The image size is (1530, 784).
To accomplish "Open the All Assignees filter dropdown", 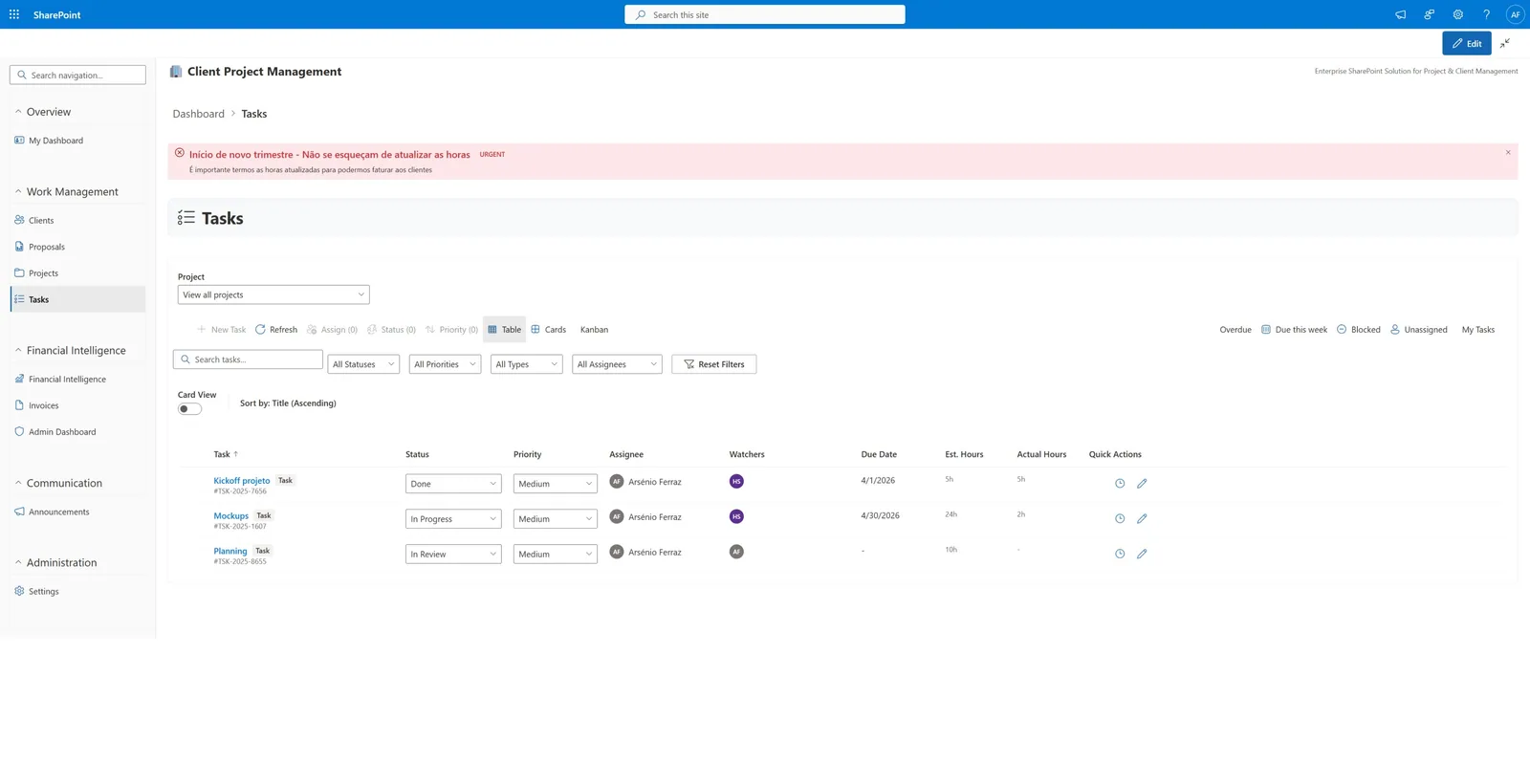I will (617, 364).
